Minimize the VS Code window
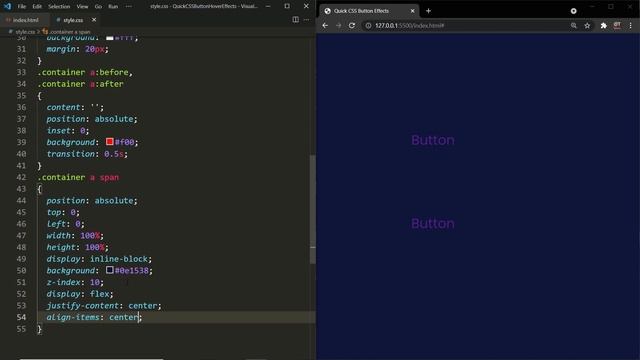This screenshot has height=360, width=640. [x=268, y=6]
